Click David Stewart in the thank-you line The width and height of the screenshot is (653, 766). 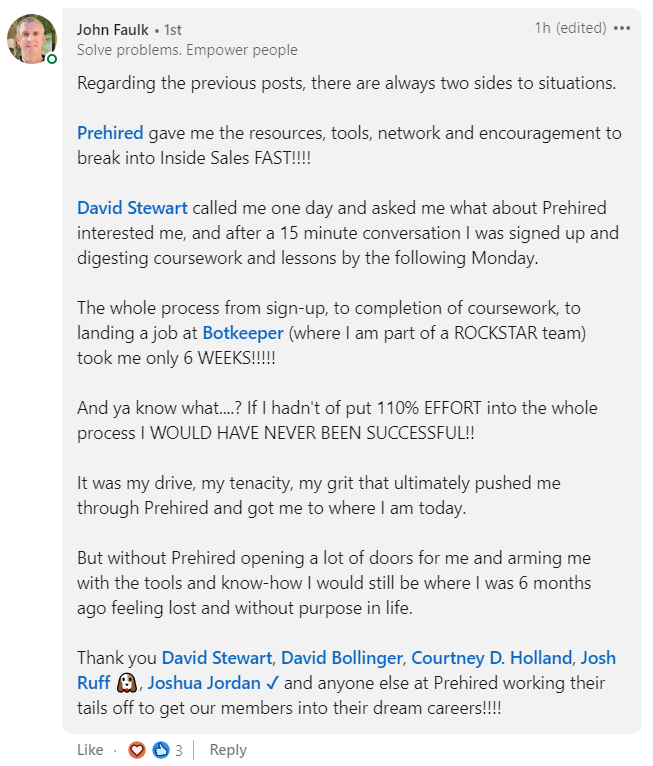click(x=217, y=658)
